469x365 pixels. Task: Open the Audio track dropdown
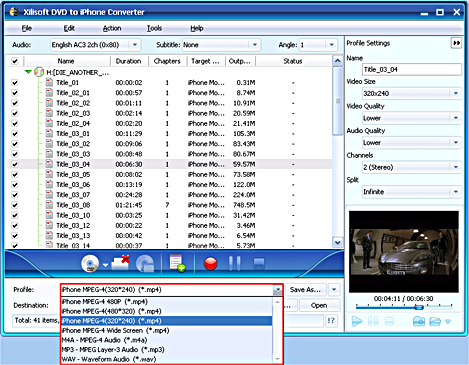click(135, 45)
